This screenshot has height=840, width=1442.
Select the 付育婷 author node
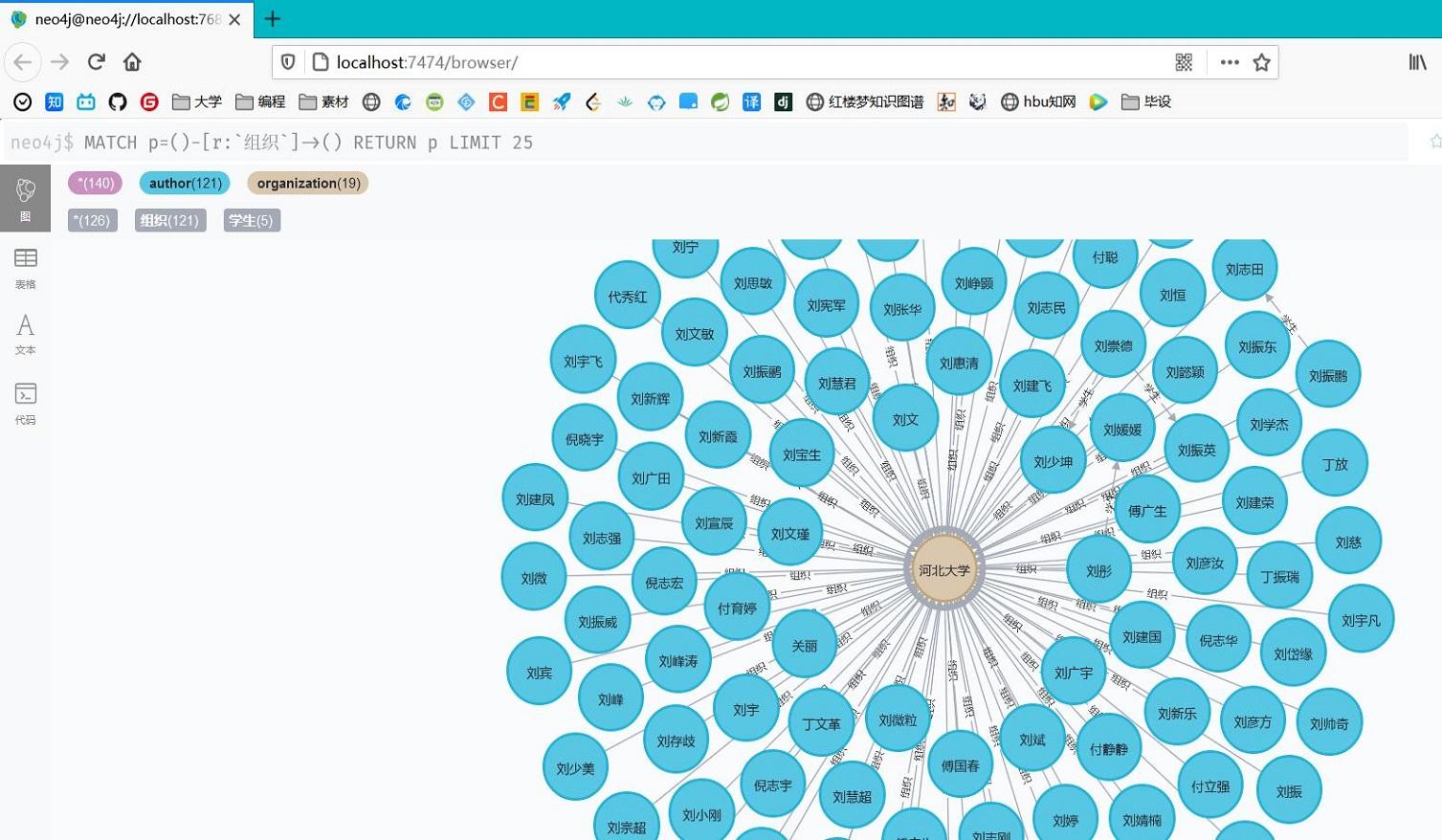(737, 607)
